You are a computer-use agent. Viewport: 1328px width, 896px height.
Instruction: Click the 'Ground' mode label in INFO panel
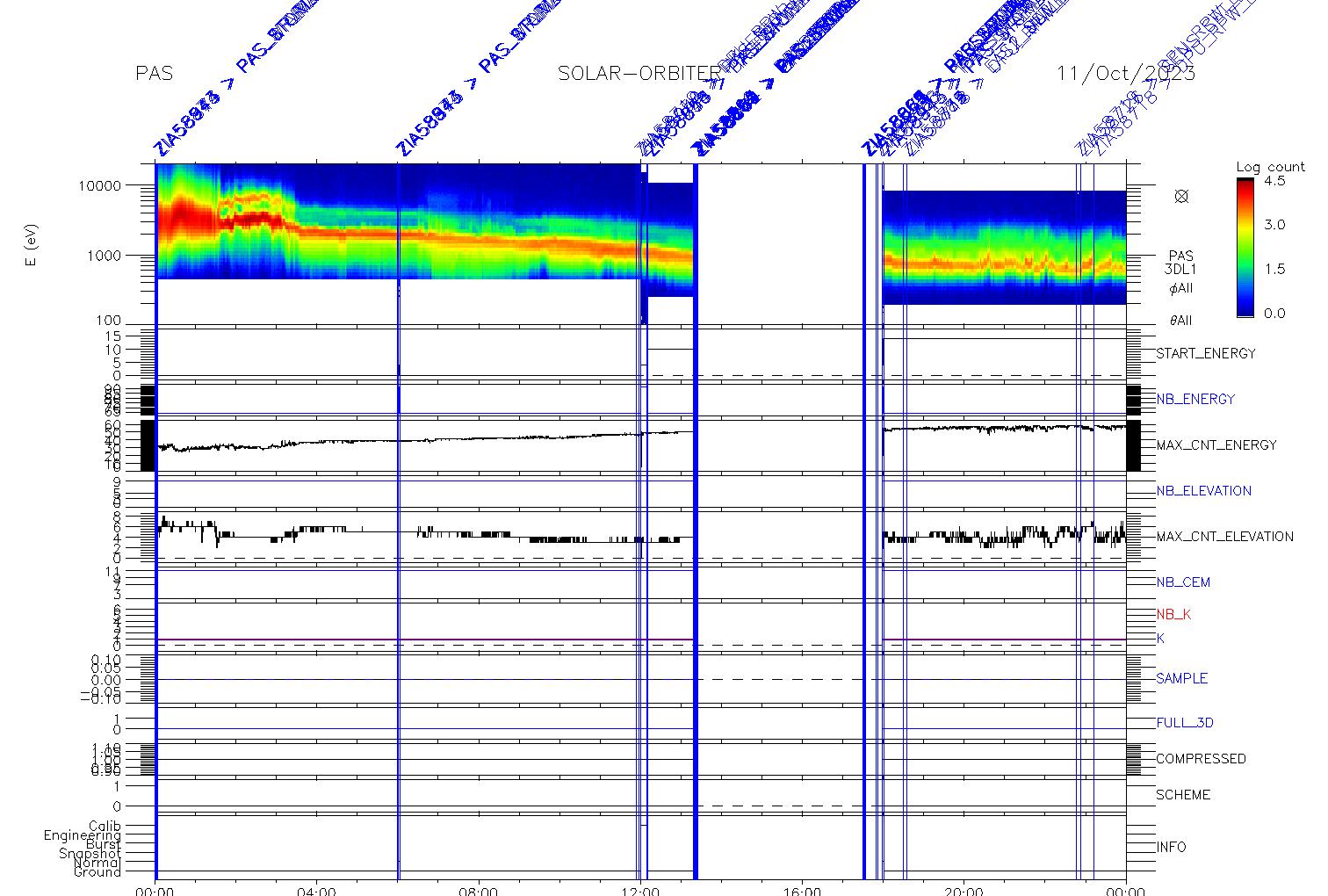pos(97,872)
